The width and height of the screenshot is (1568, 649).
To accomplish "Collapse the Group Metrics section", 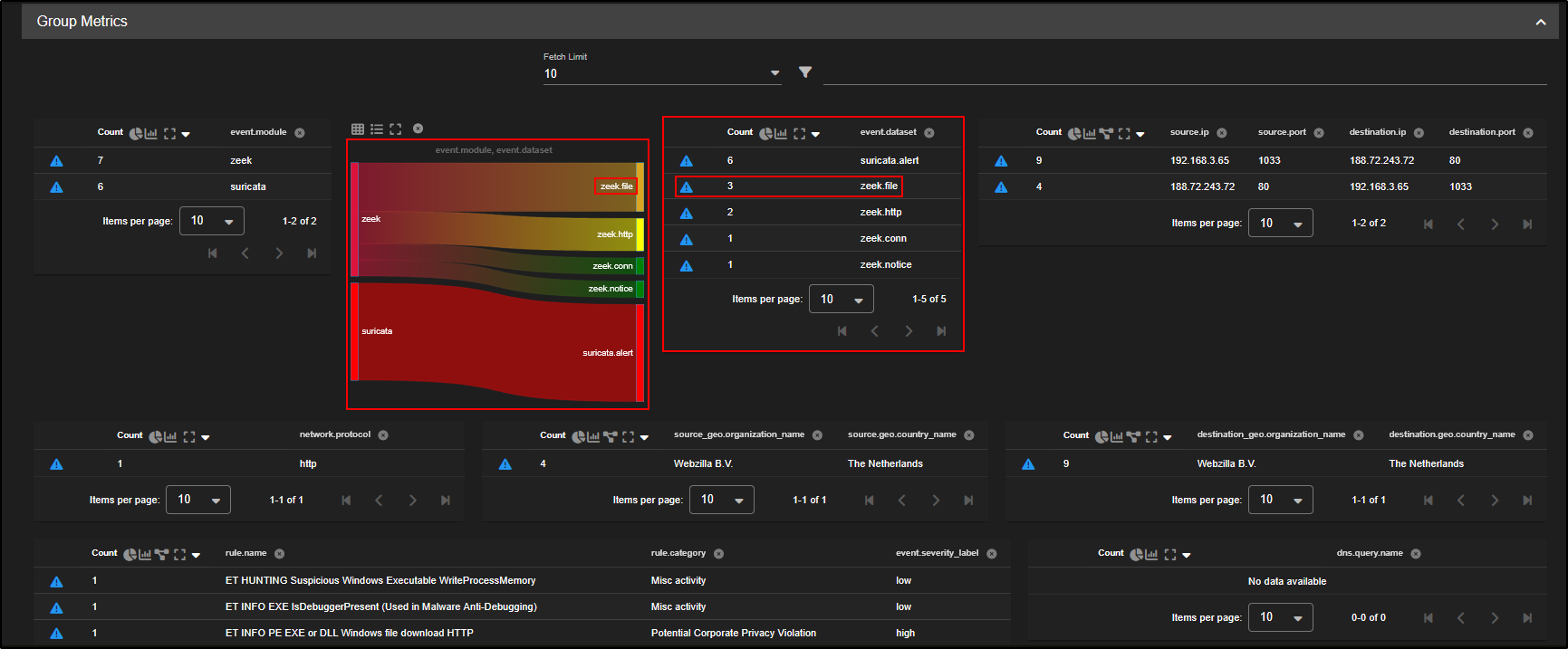I will tap(1540, 22).
